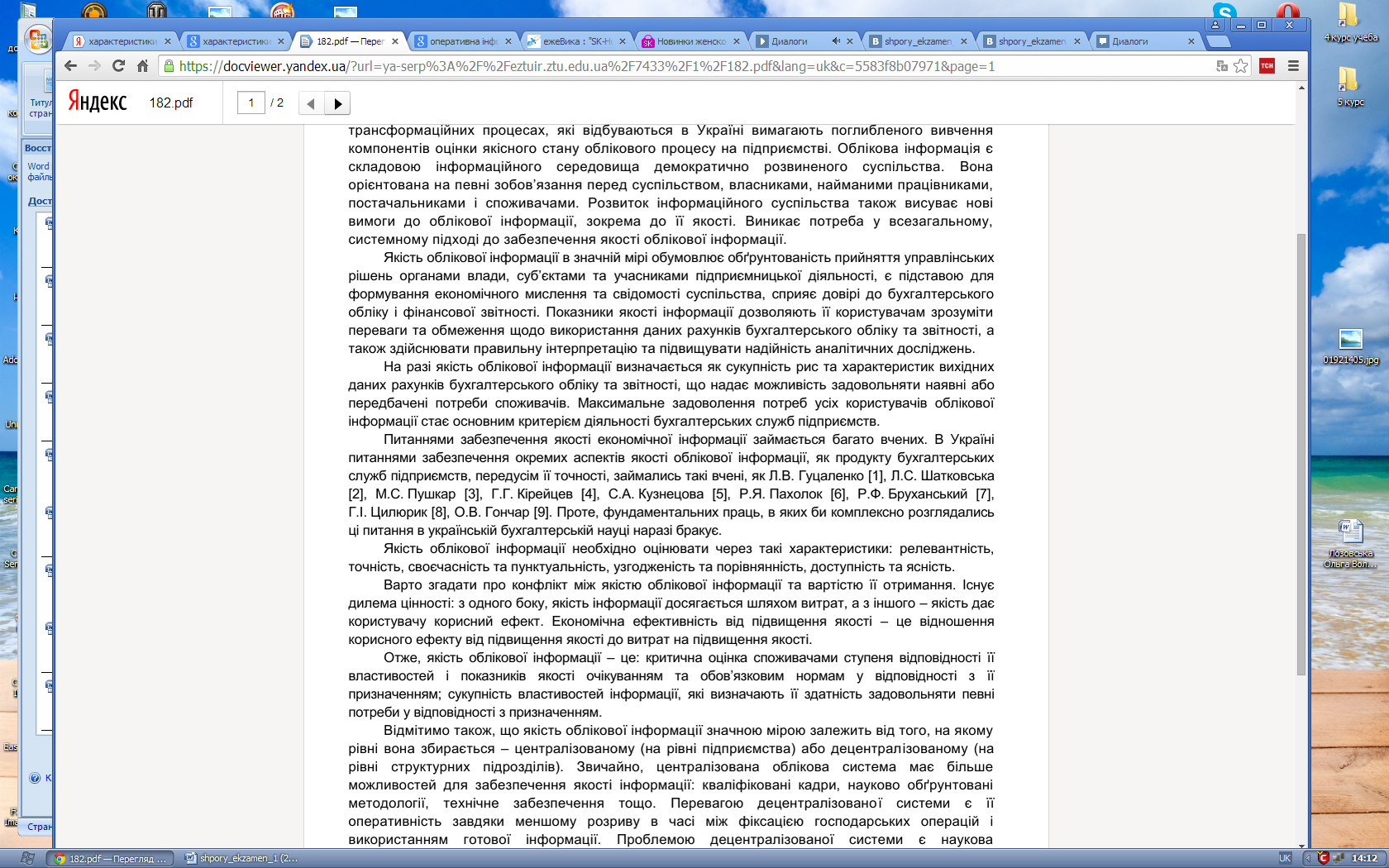Screen dimensions: 1389x868
Task: Go back with the browser Back arrow
Action: point(71,66)
